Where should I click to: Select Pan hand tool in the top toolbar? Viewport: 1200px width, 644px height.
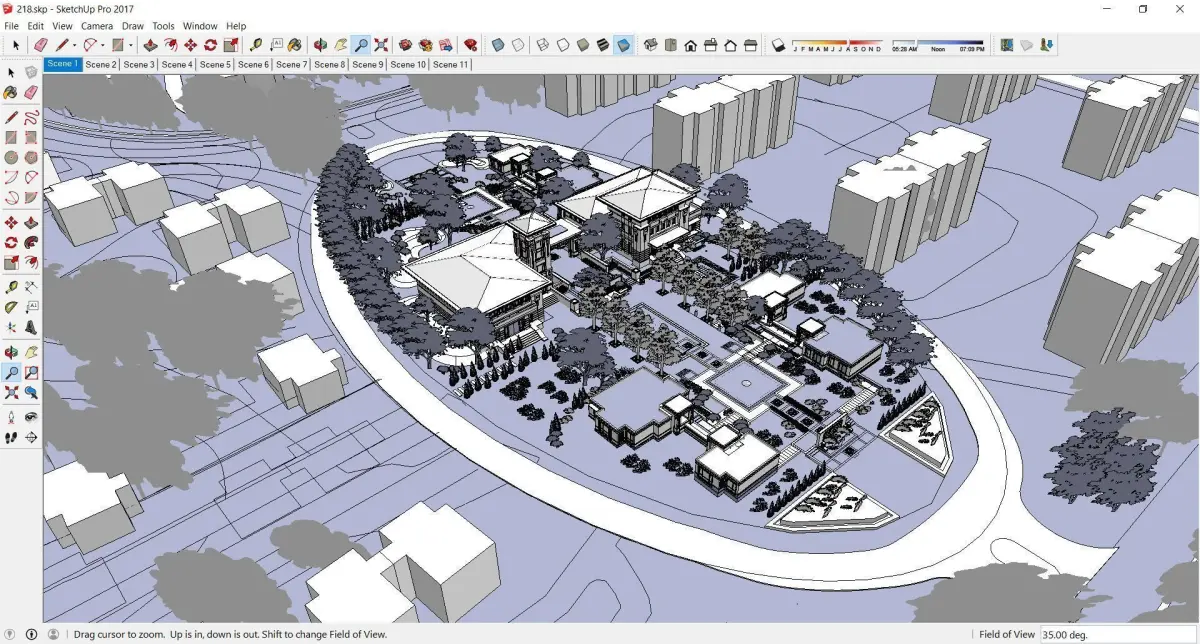click(340, 45)
